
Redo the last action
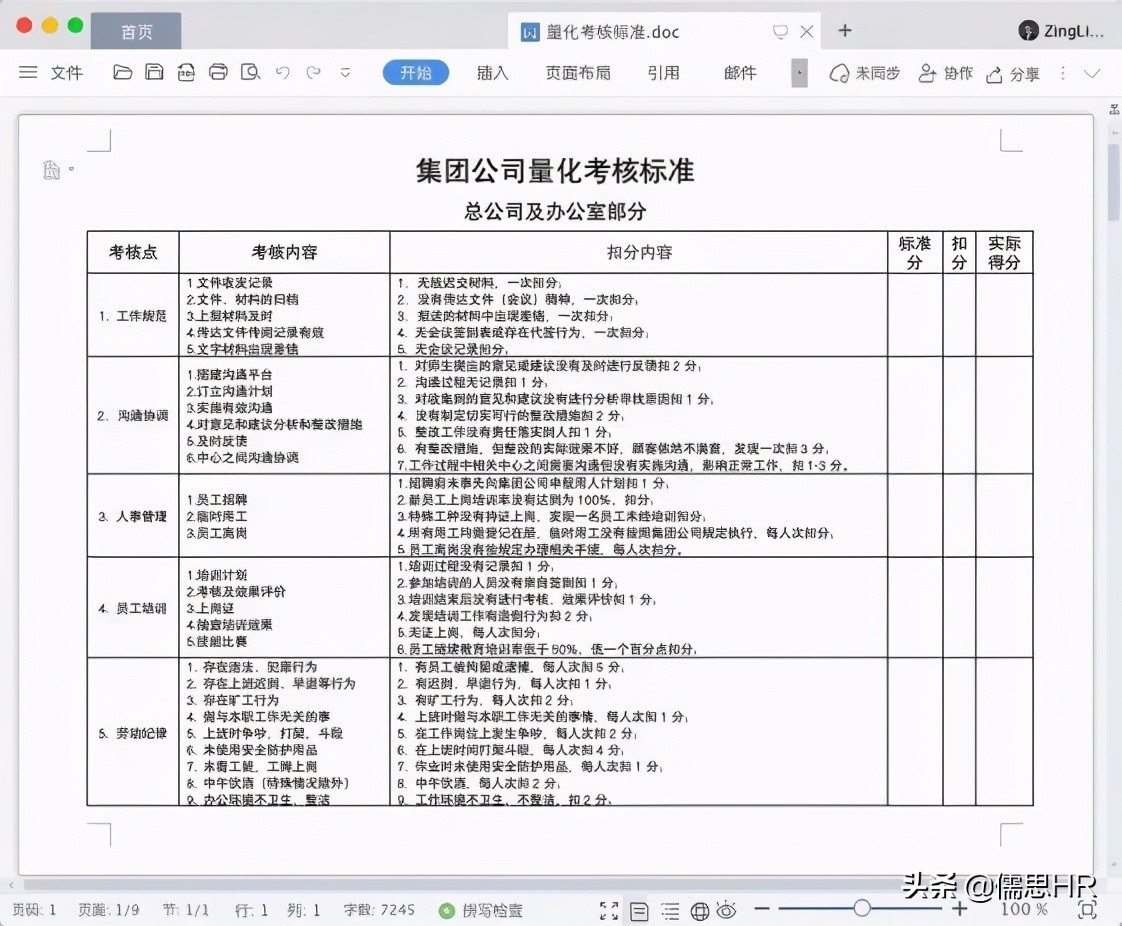[x=314, y=73]
